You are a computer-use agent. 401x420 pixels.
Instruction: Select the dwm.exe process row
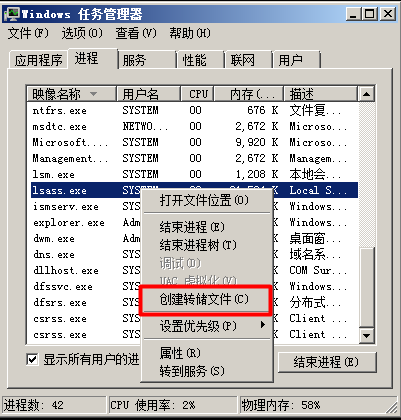[x=194, y=238]
